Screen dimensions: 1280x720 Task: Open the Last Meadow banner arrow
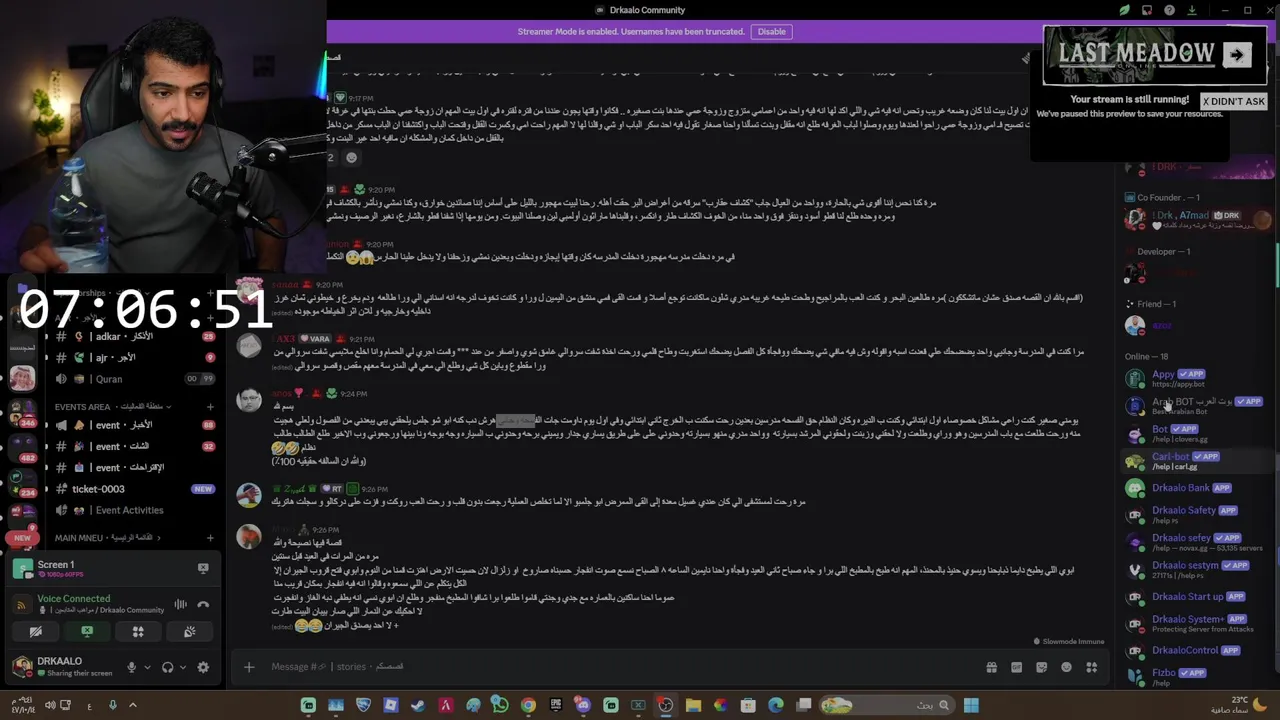pos(1237,55)
